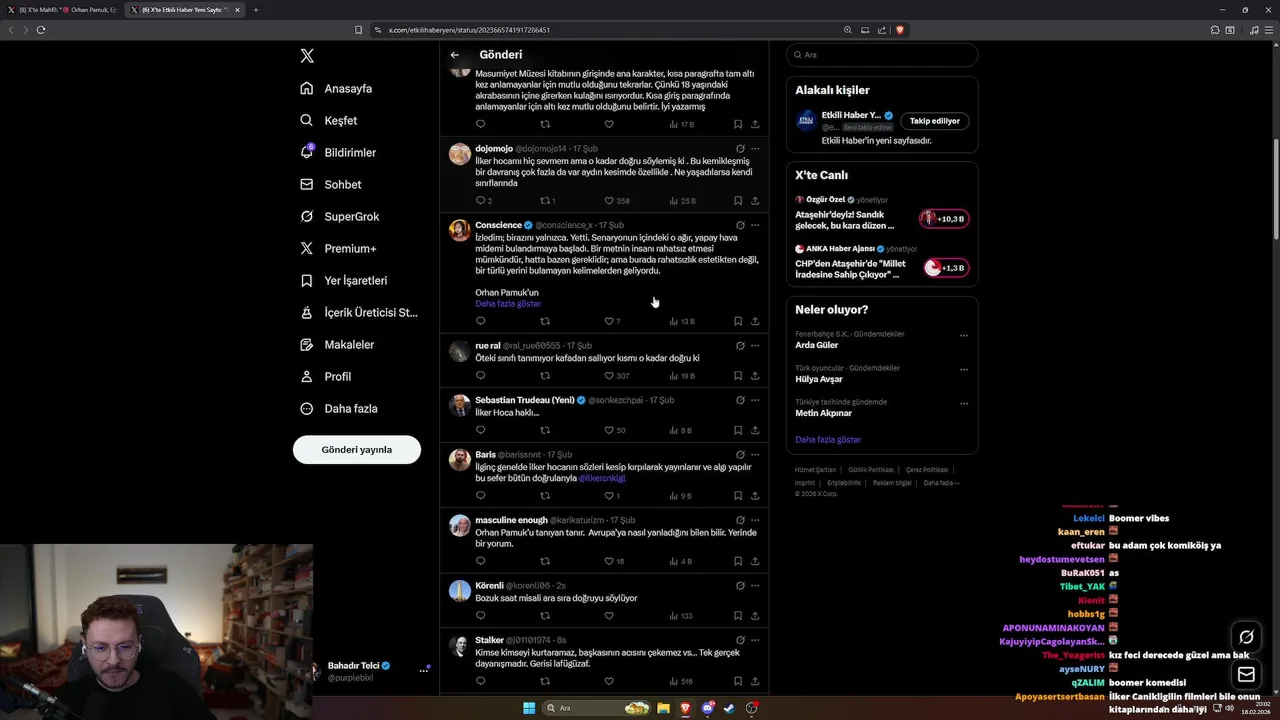Bookmark Conscience's post

738,321
